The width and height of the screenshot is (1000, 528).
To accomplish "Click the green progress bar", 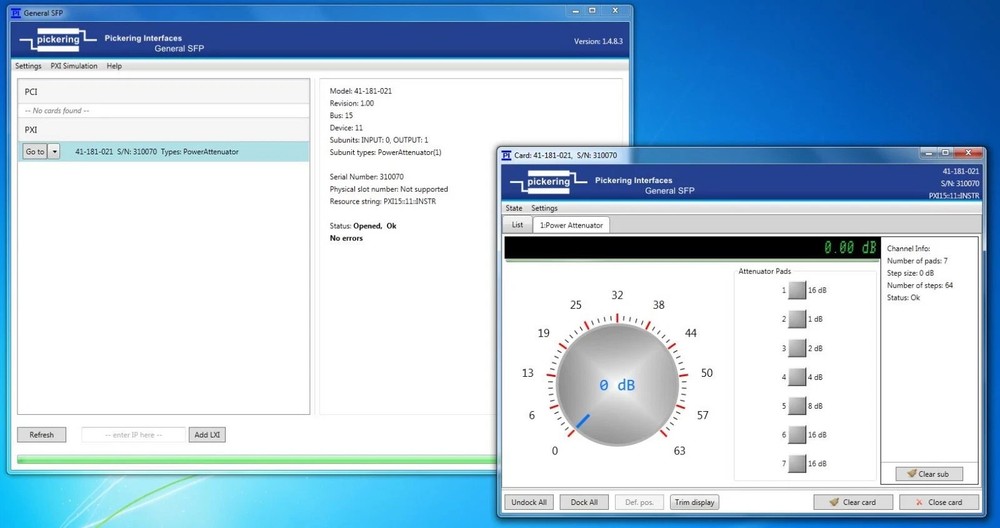I will point(256,459).
